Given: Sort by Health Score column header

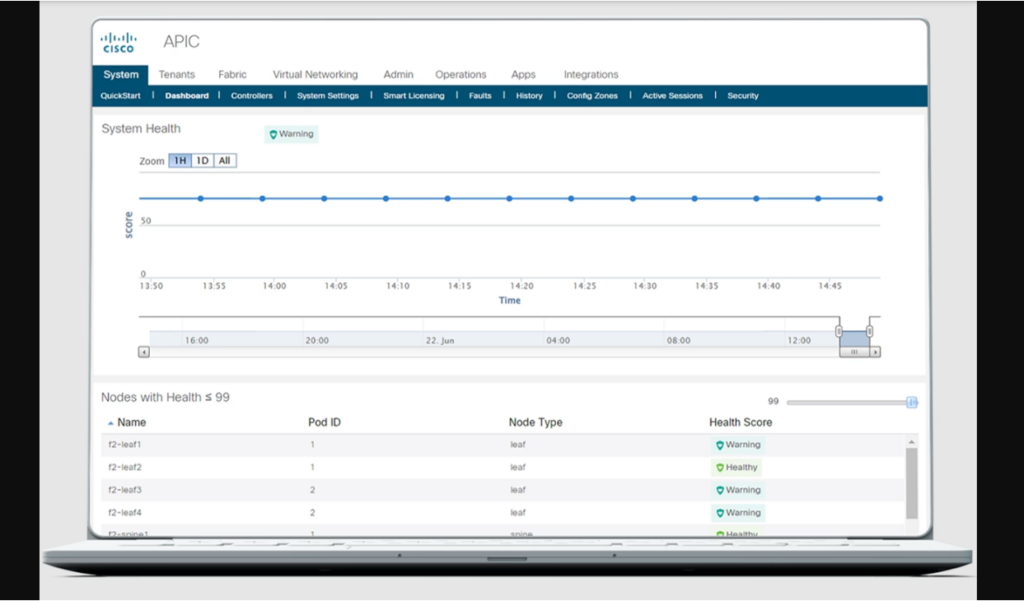Looking at the screenshot, I should [741, 423].
